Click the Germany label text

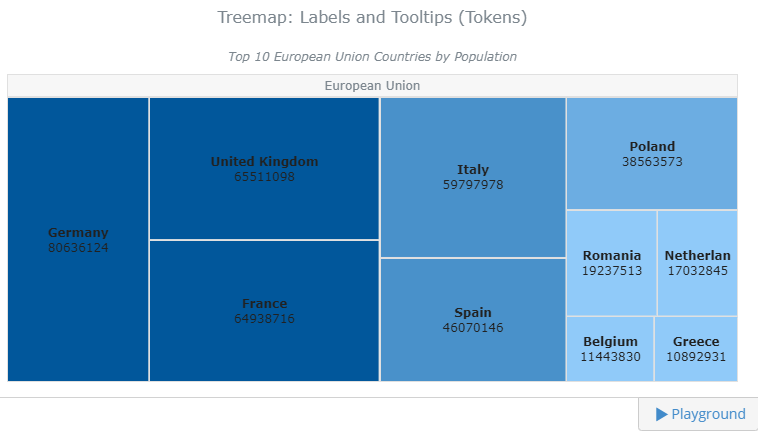click(78, 232)
